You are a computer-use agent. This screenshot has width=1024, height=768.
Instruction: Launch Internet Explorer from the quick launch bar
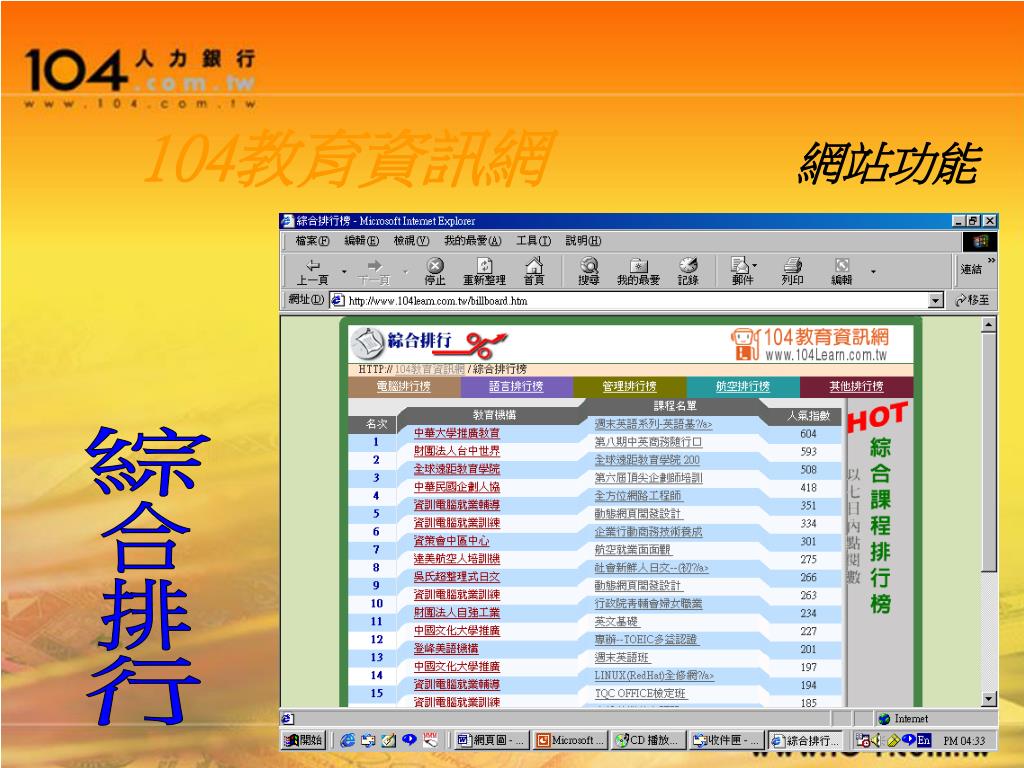[347, 740]
